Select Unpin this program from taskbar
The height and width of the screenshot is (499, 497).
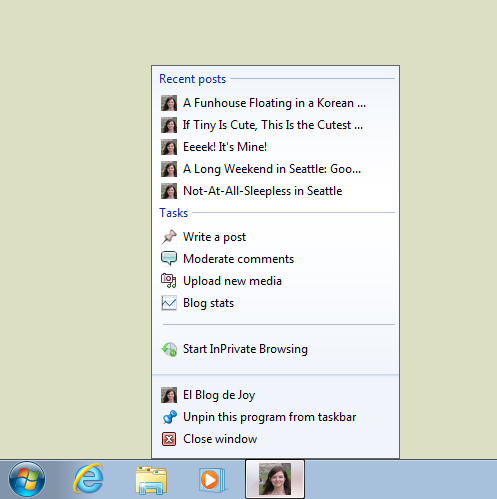[x=275, y=417]
